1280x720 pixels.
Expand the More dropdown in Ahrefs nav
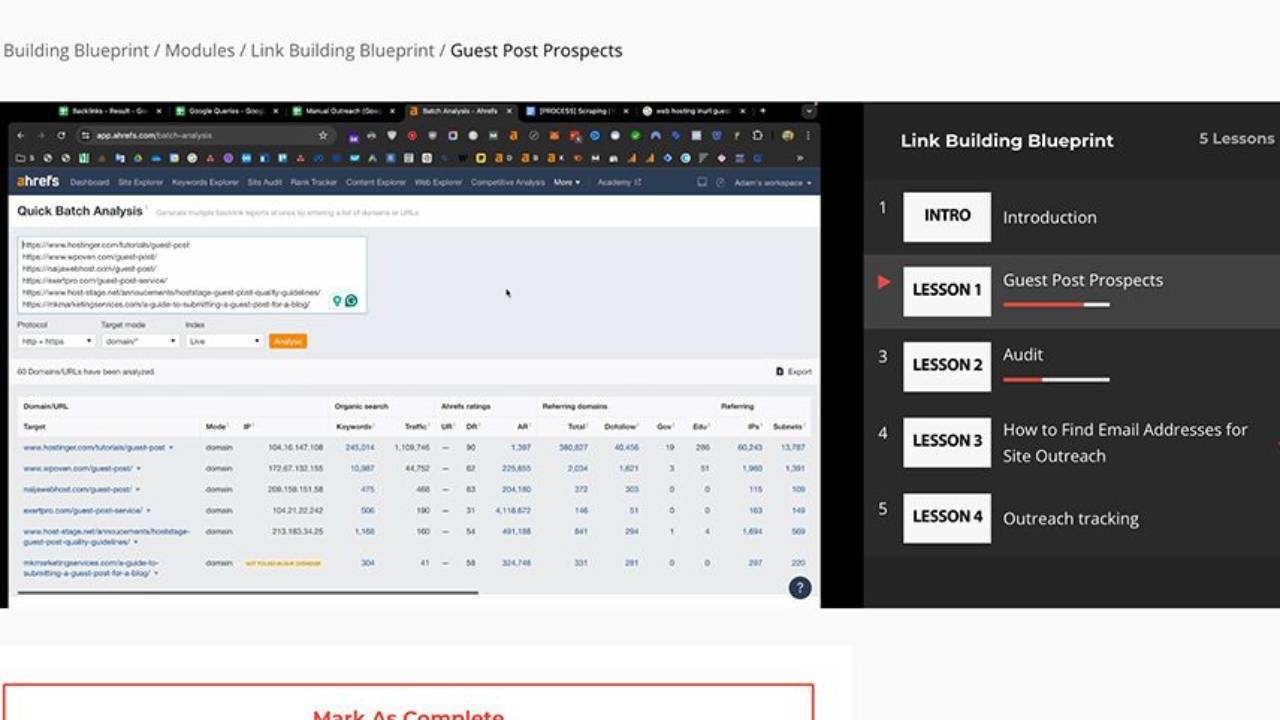pos(566,183)
